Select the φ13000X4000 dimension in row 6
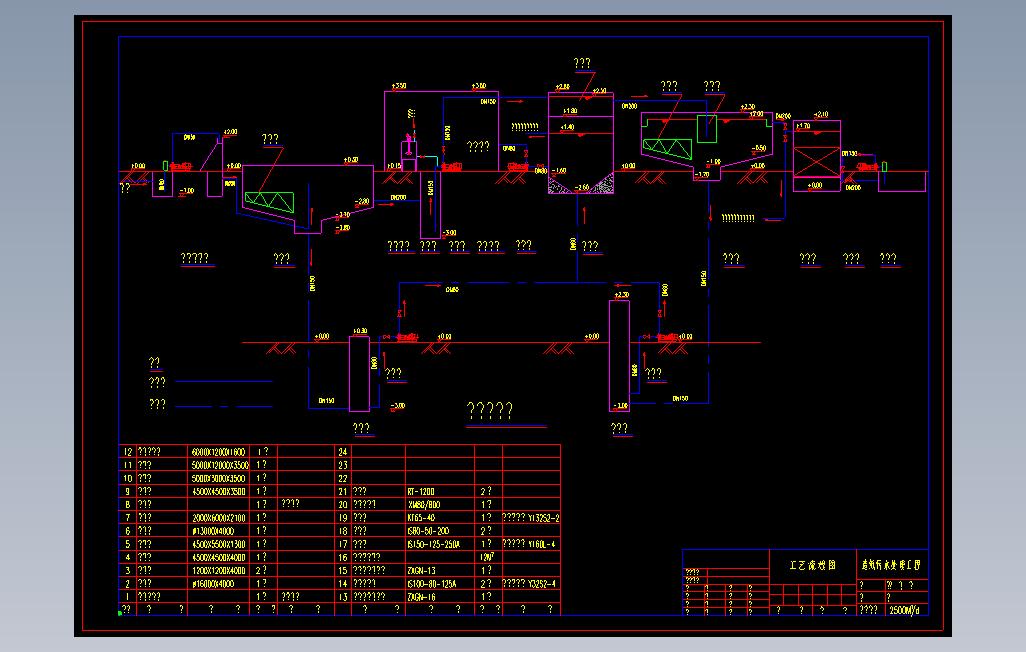 [x=213, y=531]
